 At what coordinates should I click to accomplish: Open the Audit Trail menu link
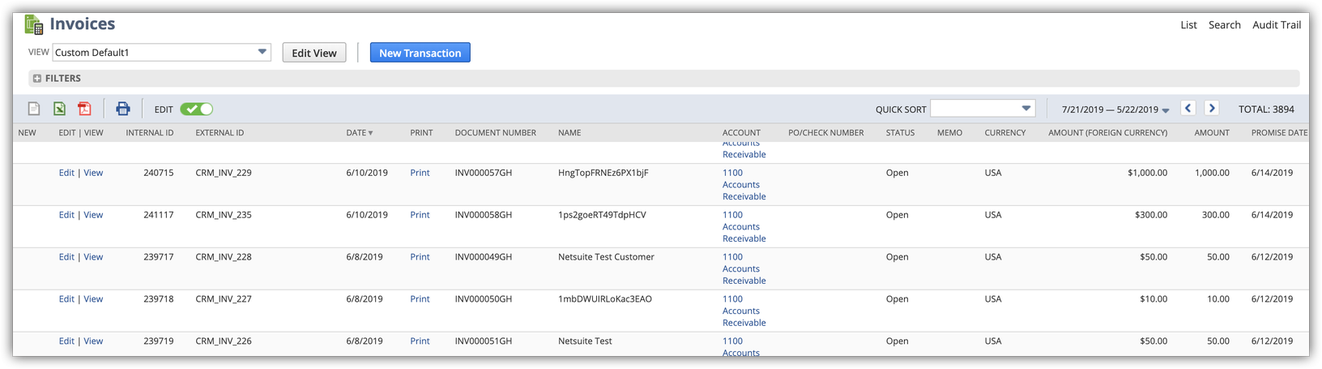(x=1277, y=25)
